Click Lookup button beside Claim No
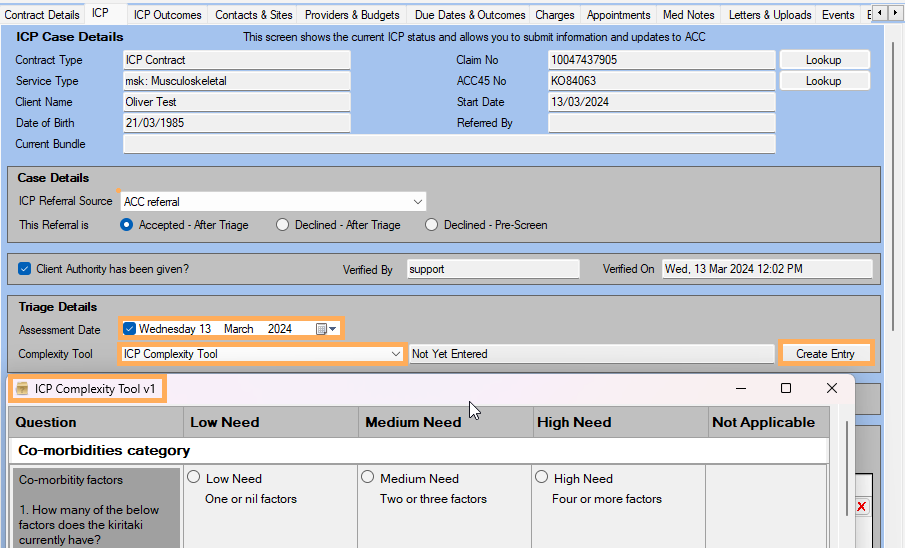 pyautogui.click(x=823, y=60)
